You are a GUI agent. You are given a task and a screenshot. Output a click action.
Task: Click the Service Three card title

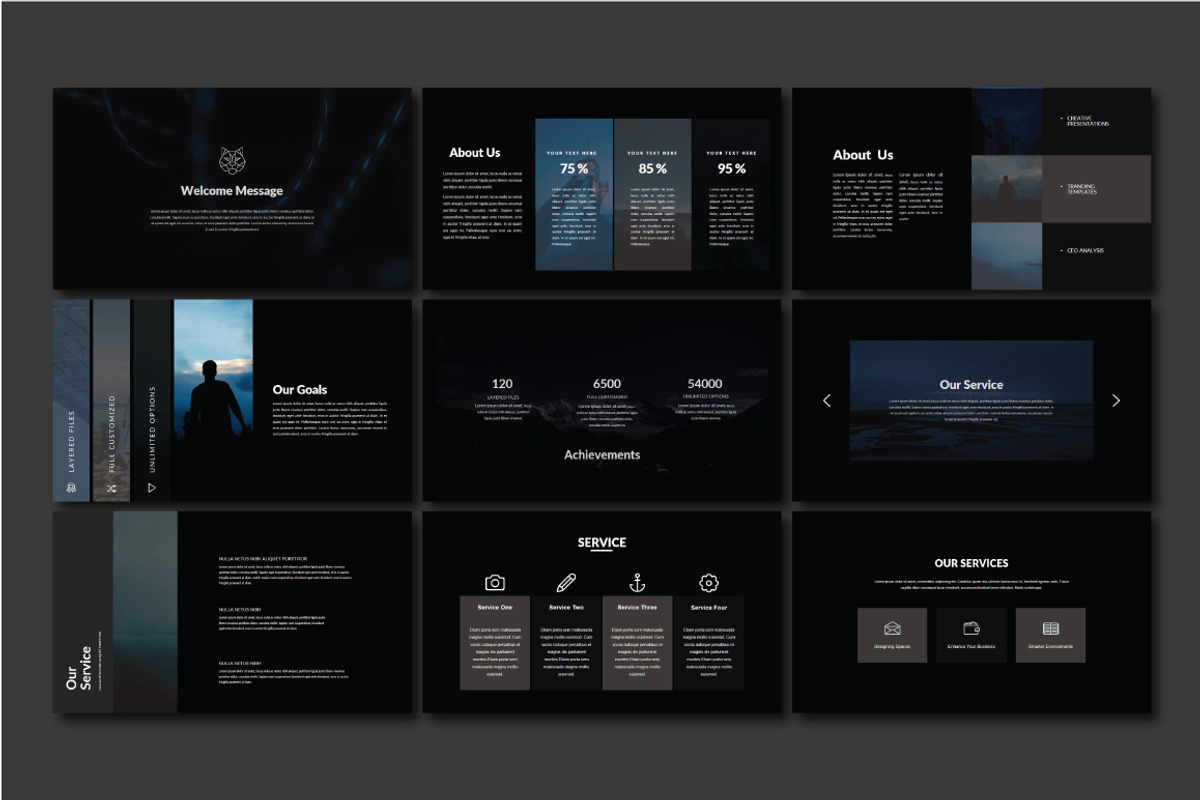pos(637,607)
